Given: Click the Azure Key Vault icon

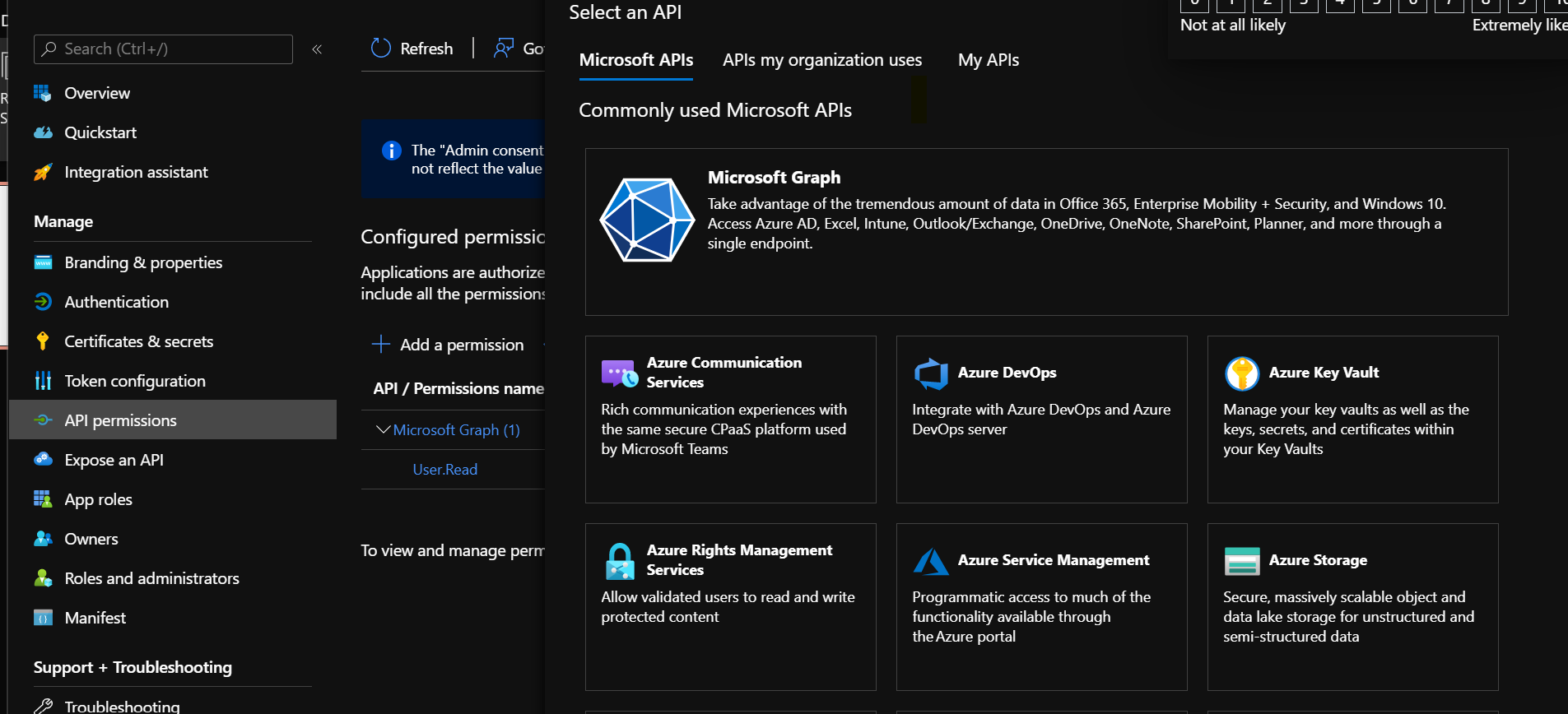Looking at the screenshot, I should (1242, 373).
